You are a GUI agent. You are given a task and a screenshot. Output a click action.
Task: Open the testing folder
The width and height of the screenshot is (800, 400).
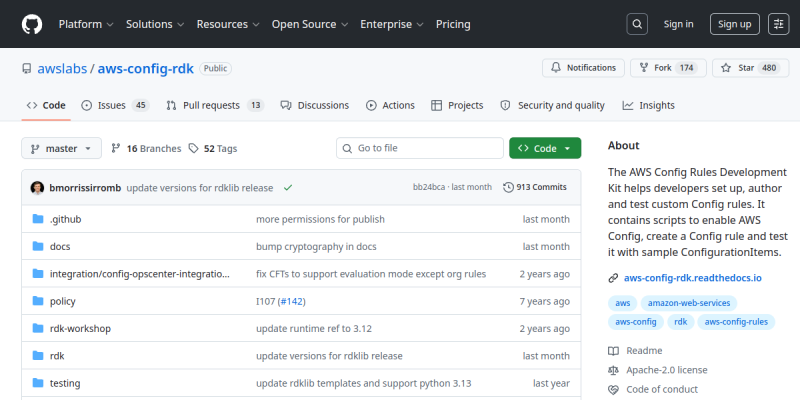coord(65,383)
